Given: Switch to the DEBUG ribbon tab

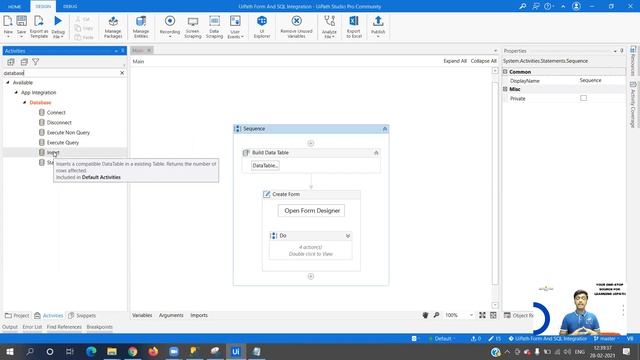Looking at the screenshot, I should (x=70, y=7).
